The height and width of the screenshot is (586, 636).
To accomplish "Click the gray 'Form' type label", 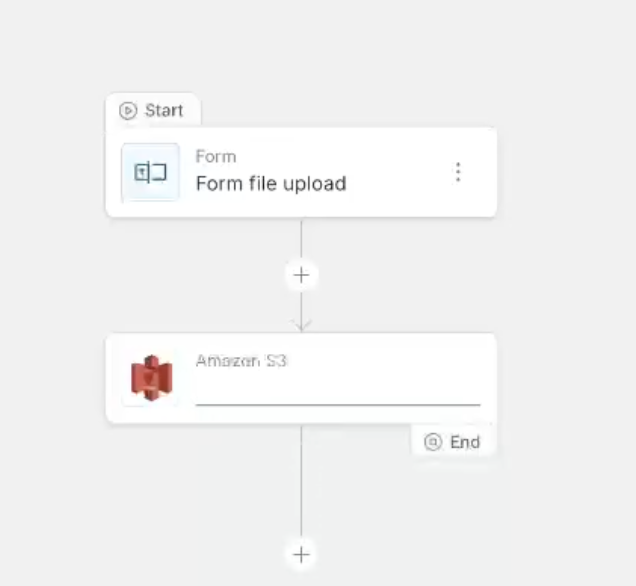I will pos(216,157).
